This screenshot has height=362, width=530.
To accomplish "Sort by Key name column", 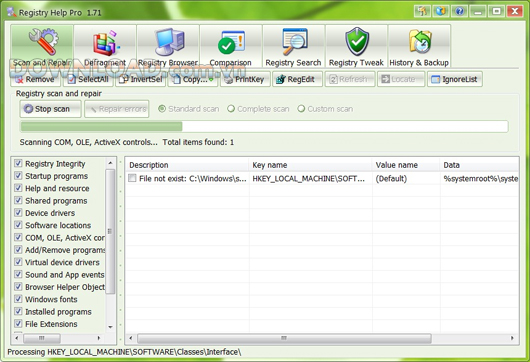I will 311,165.
